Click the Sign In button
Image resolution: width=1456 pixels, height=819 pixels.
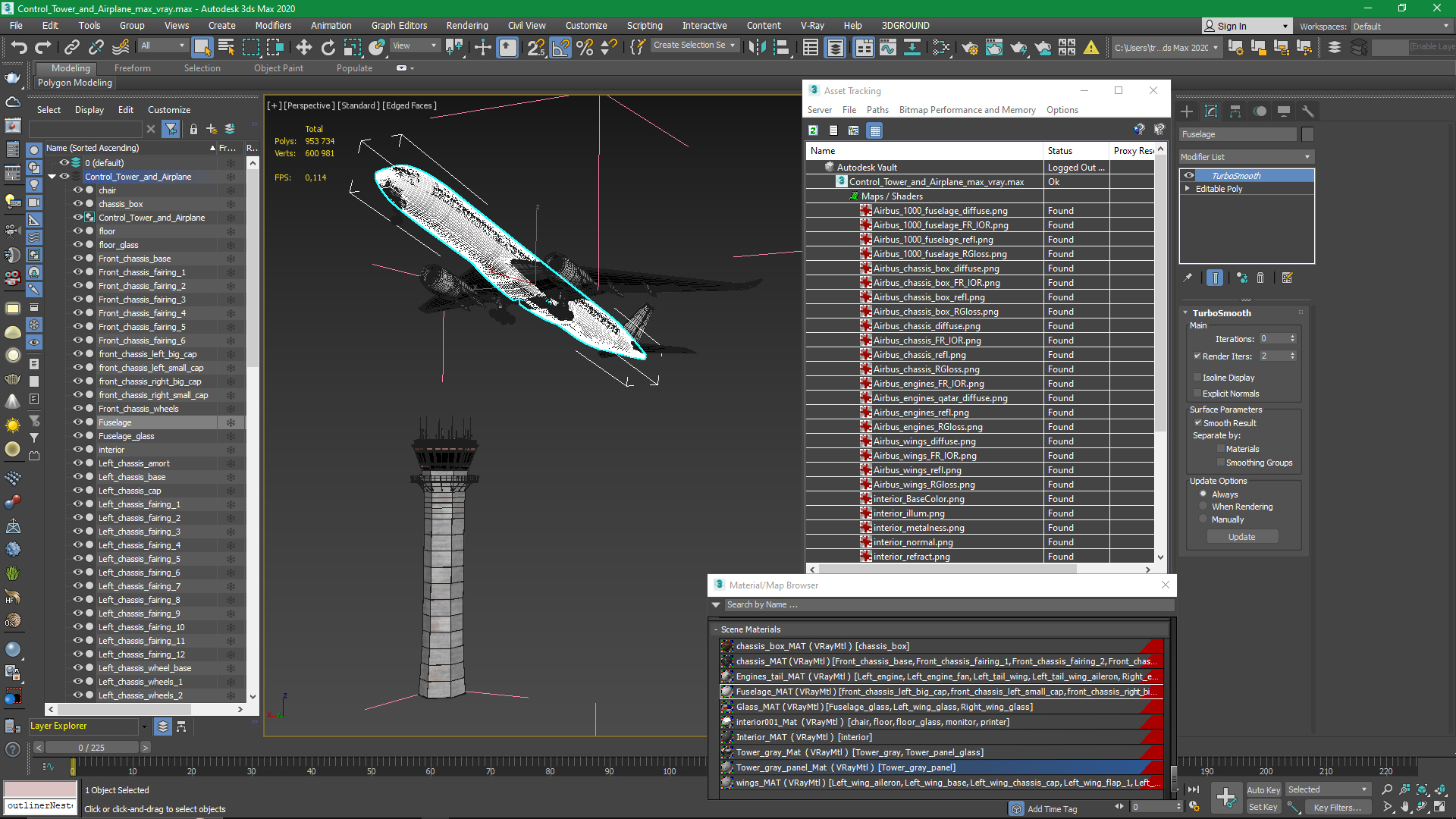click(x=1247, y=26)
